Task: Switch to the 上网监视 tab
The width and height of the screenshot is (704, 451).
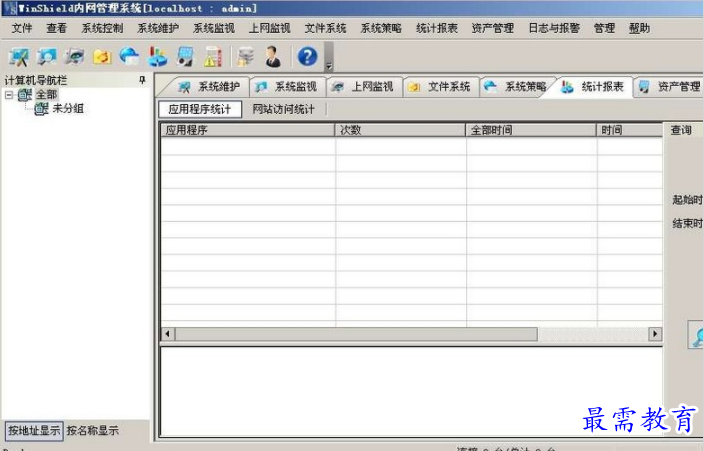Action: 364,87
